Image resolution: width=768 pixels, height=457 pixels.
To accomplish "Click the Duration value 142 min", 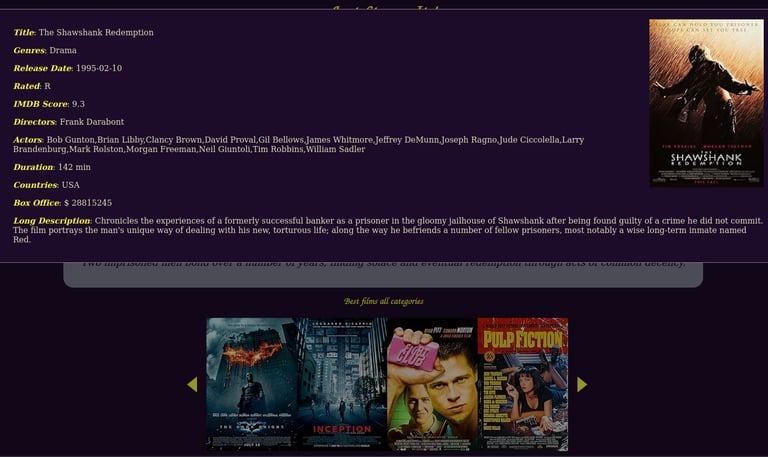I will click(x=74, y=167).
